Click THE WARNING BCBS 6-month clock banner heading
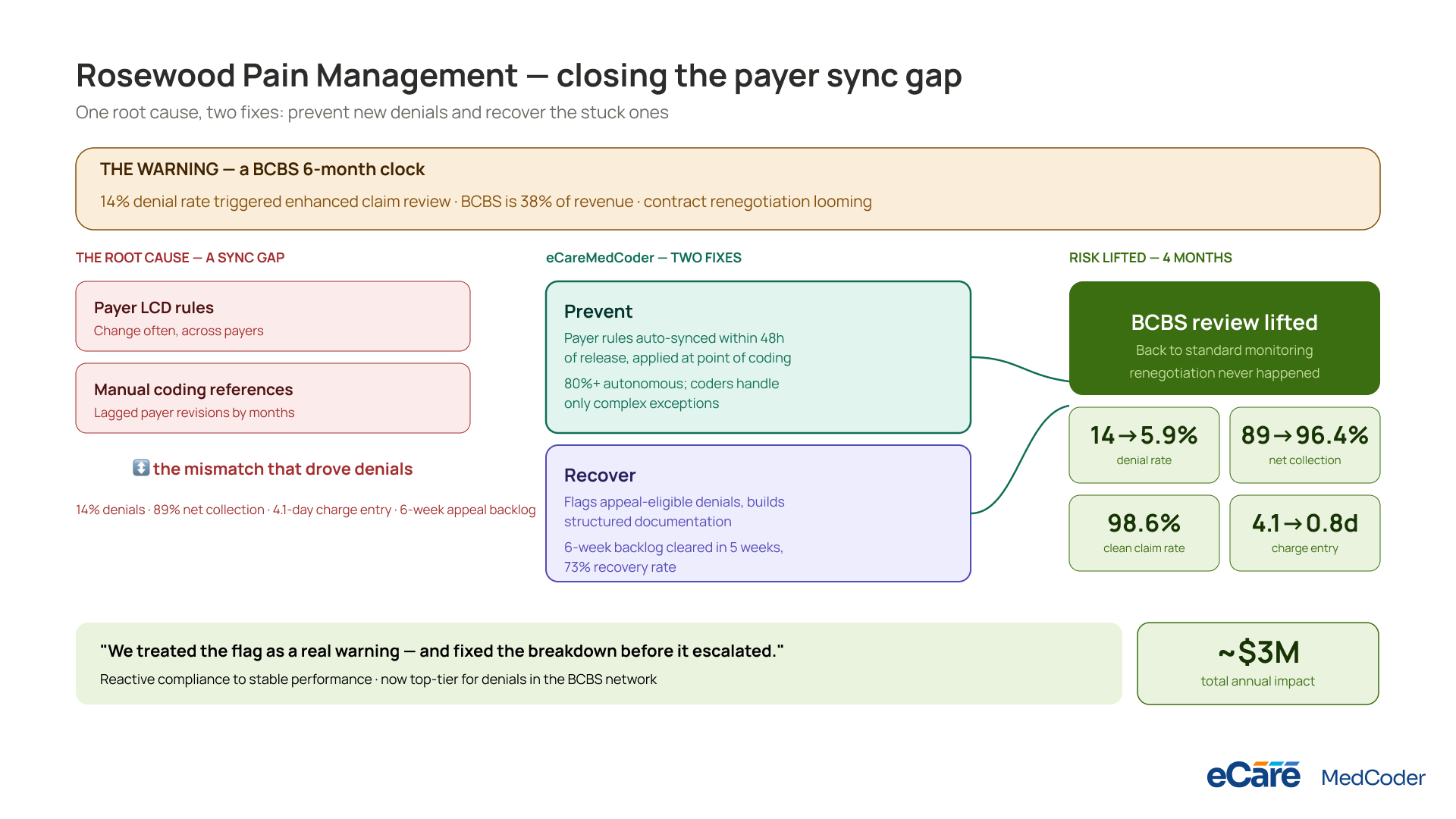 [262, 169]
